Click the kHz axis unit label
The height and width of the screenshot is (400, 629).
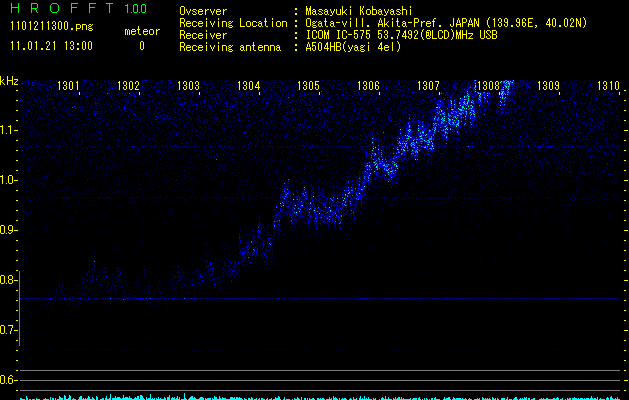[9, 81]
